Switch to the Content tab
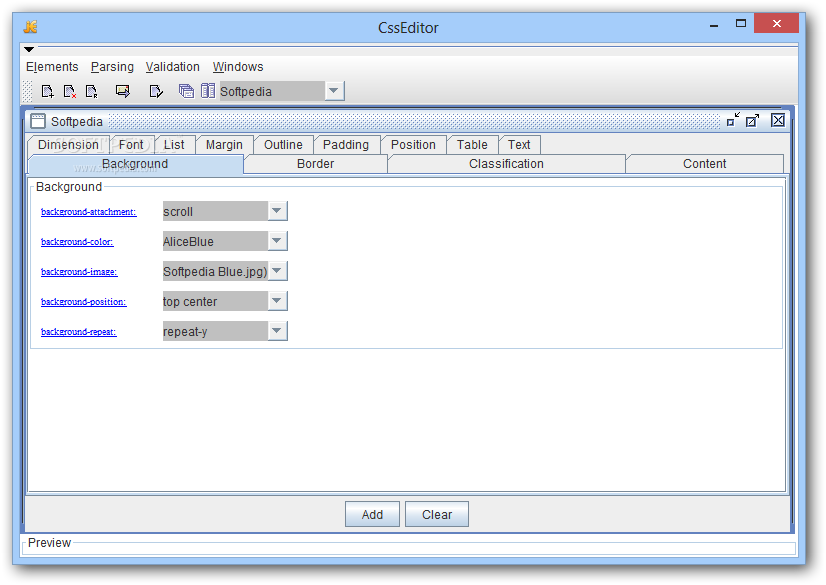 (705, 164)
